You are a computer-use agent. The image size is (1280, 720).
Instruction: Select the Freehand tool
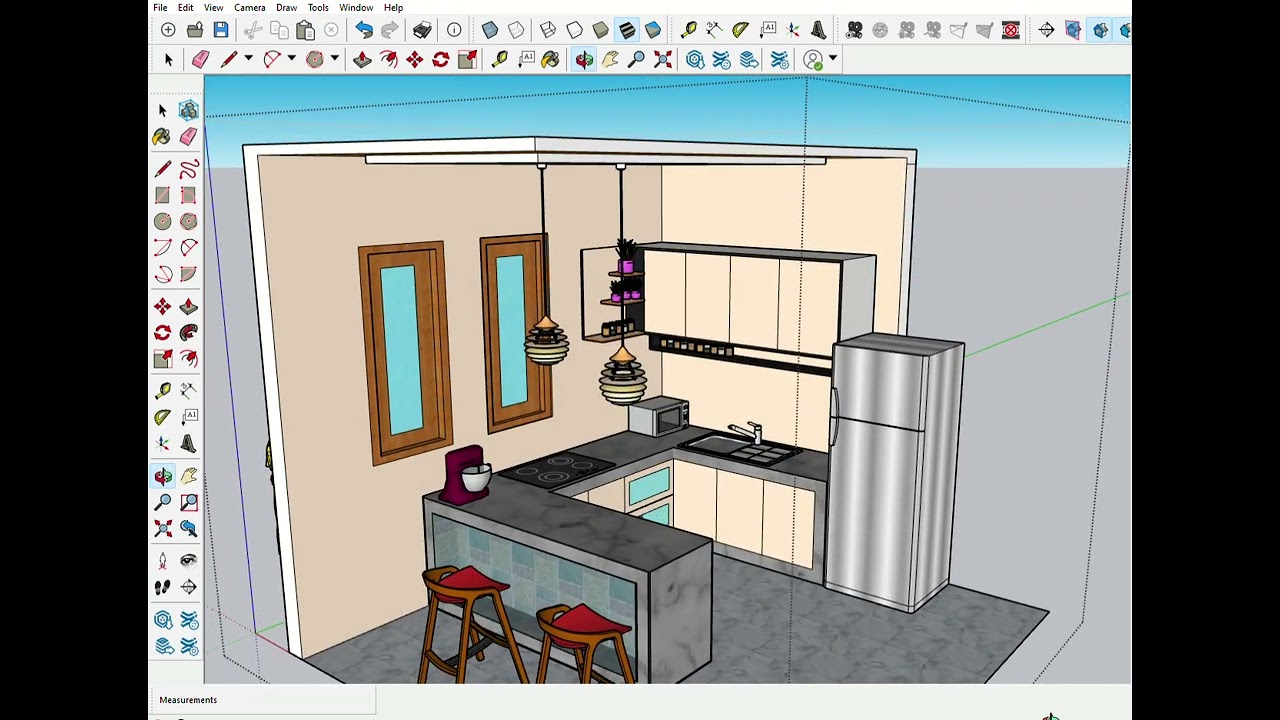189,169
